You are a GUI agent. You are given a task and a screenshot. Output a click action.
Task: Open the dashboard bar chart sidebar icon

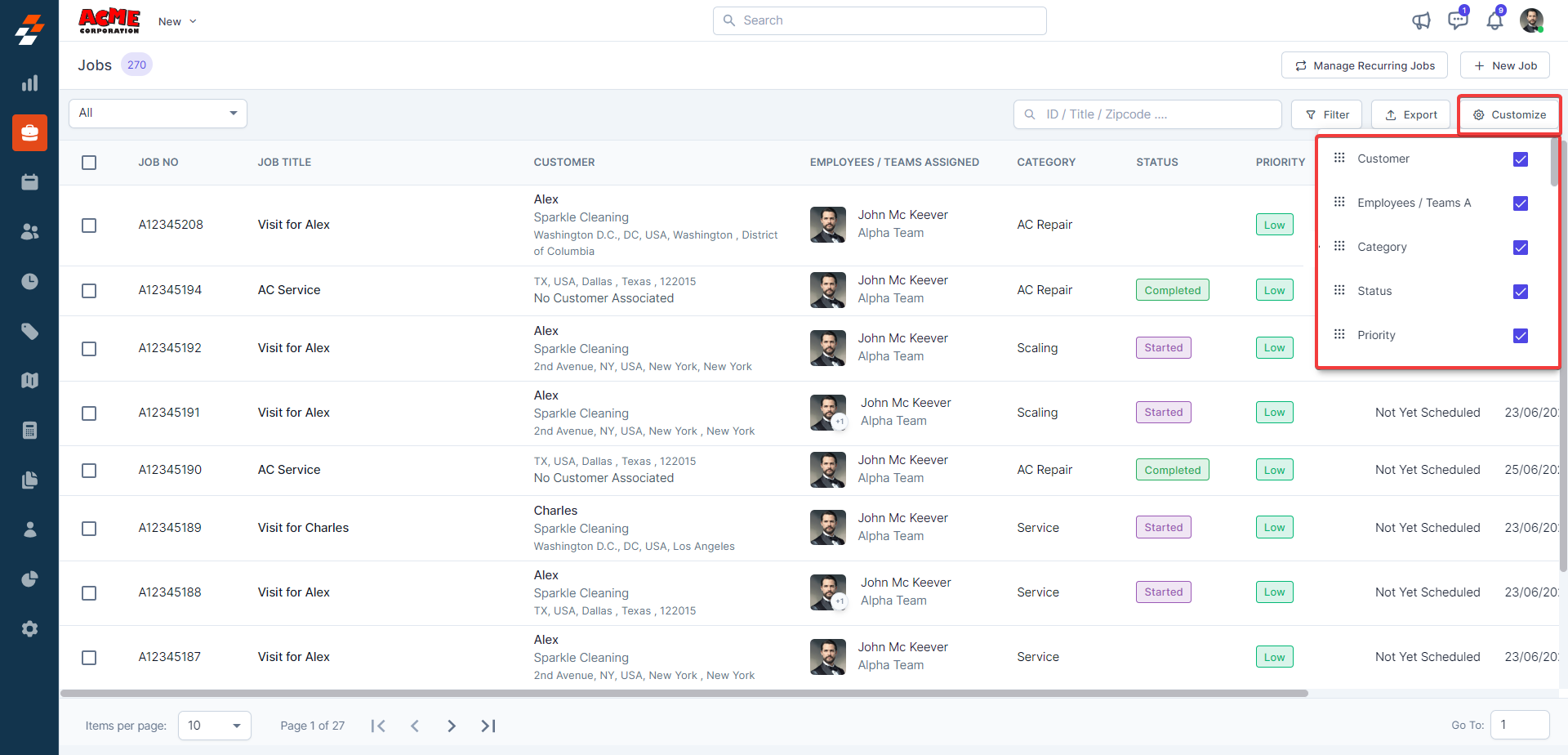point(29,83)
